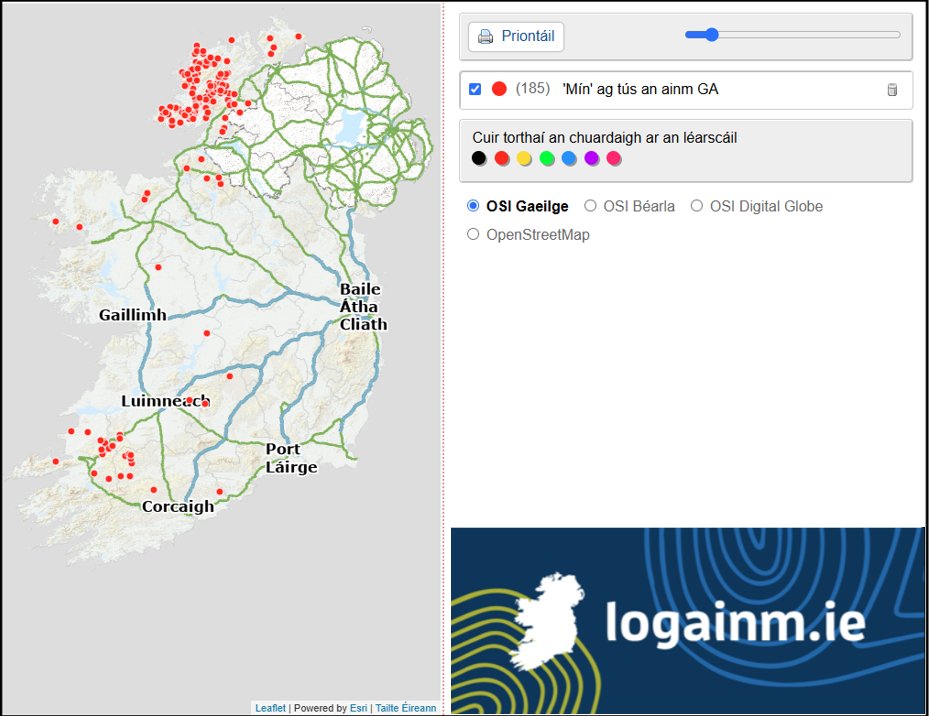Pick the pink colour swatch
This screenshot has width=929, height=716.
pos(614,158)
